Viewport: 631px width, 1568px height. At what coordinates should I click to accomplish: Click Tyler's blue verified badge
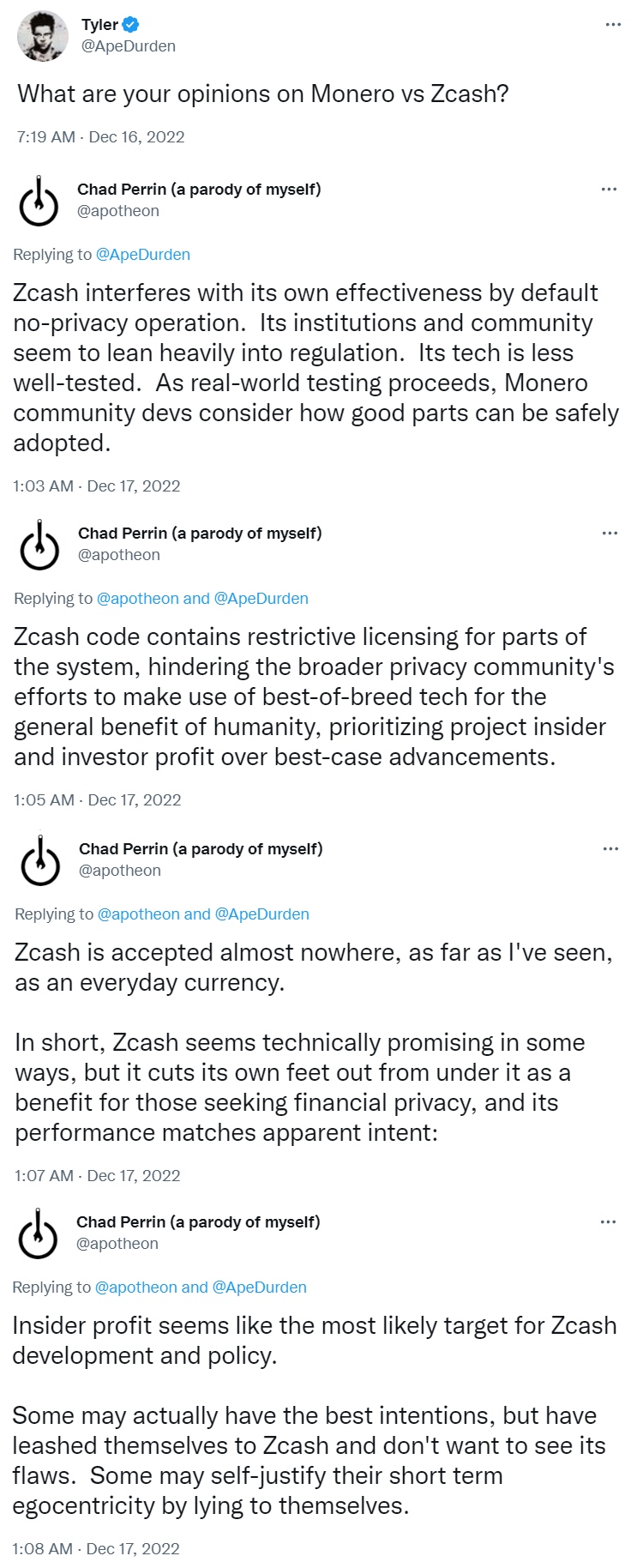tap(131, 25)
